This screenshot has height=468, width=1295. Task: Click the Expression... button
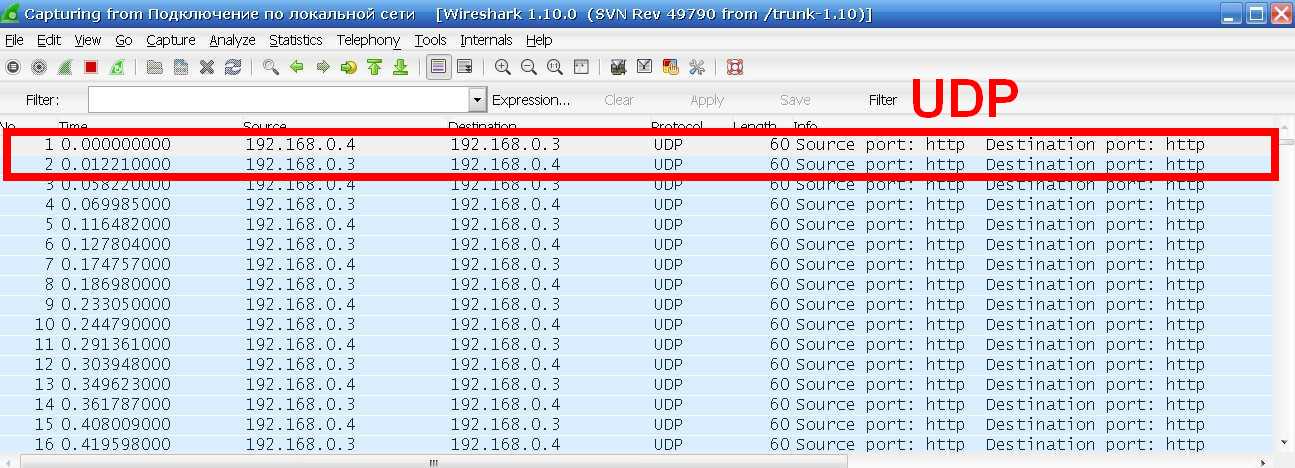pos(531,100)
